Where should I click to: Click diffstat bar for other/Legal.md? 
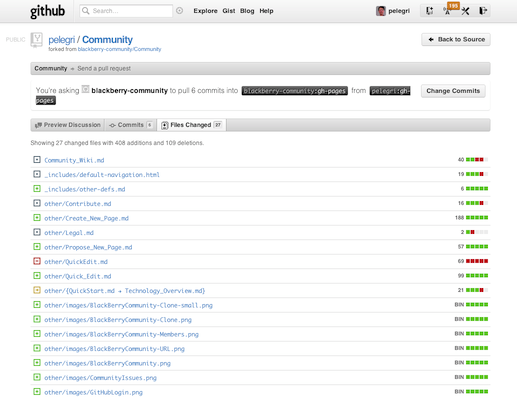coord(477,232)
